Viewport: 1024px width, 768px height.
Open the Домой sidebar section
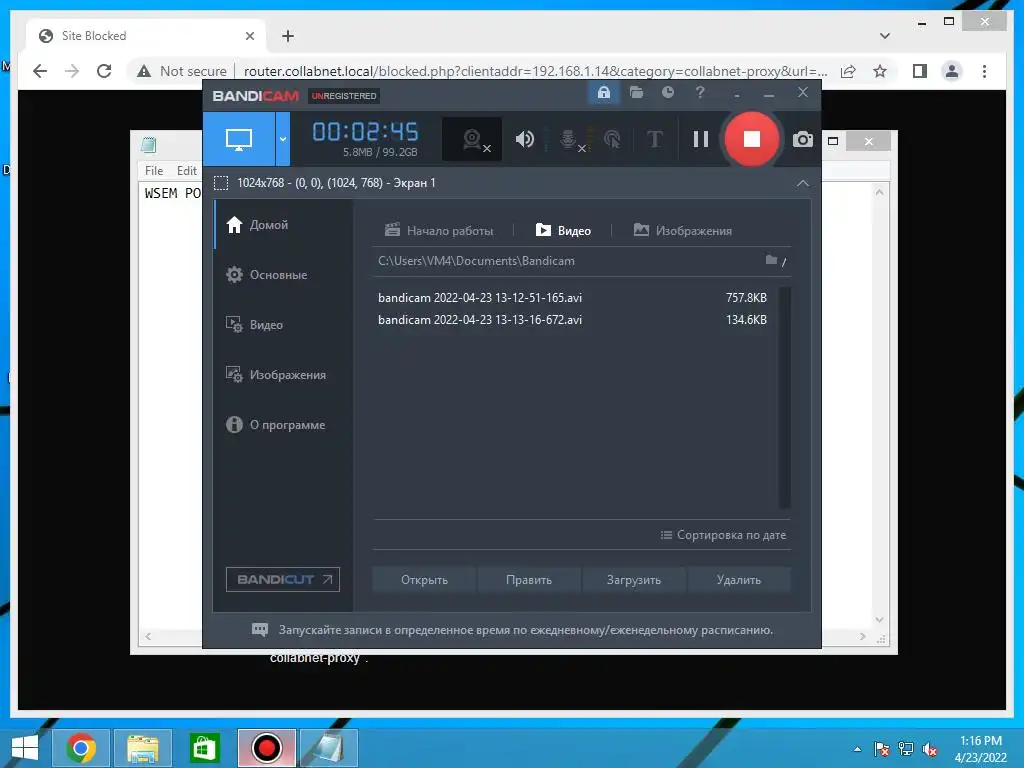[x=284, y=225]
